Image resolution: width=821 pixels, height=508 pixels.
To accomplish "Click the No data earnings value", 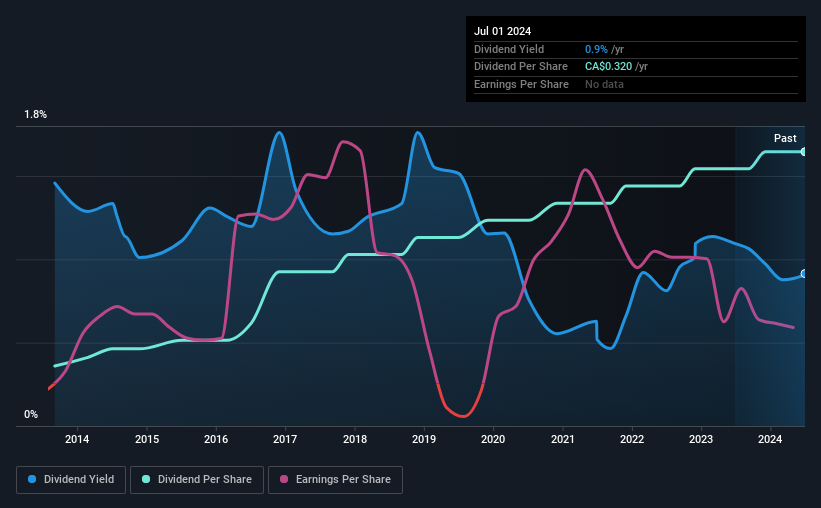I will point(604,84).
